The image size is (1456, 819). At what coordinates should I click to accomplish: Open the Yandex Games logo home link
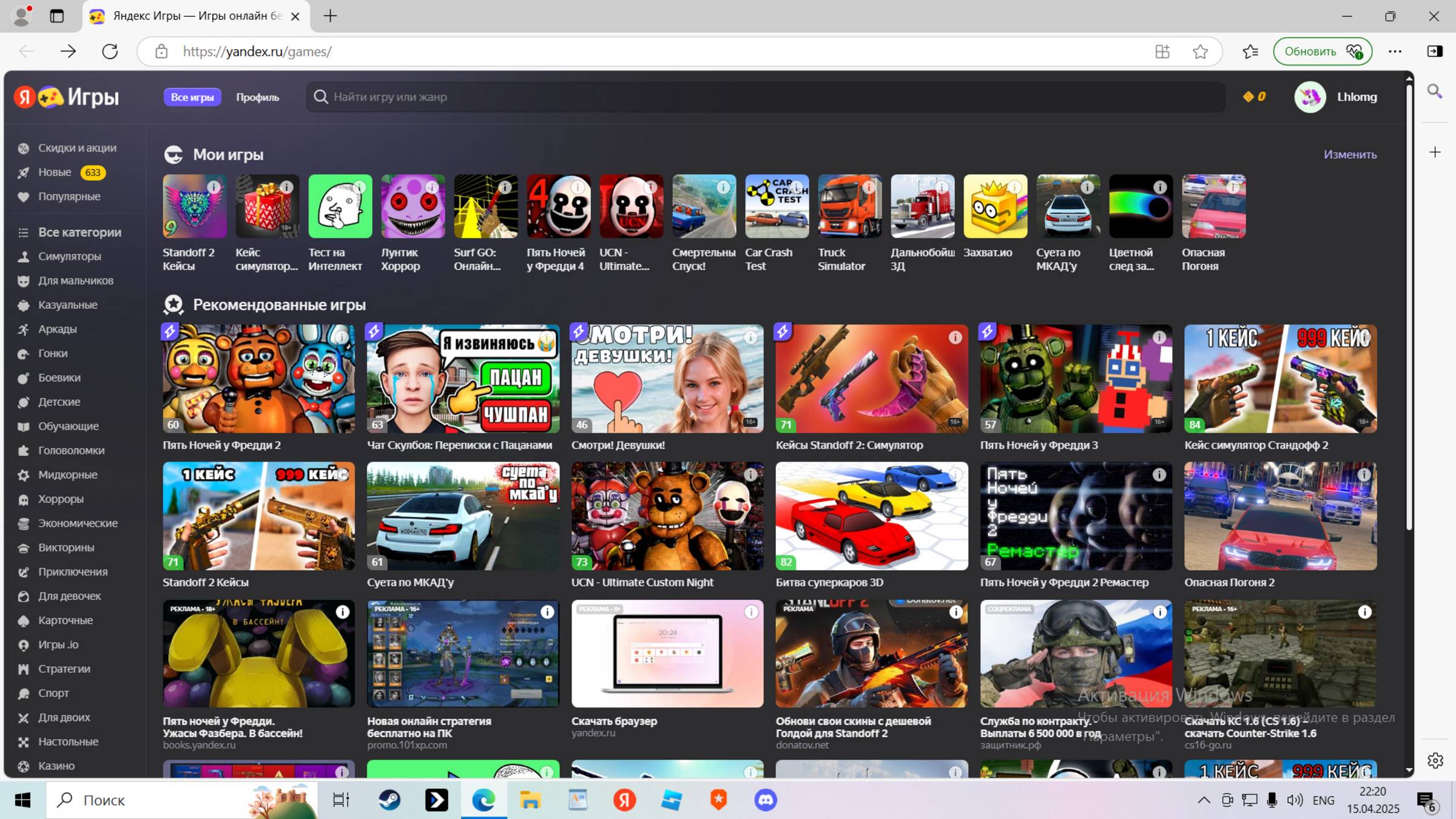click(67, 97)
